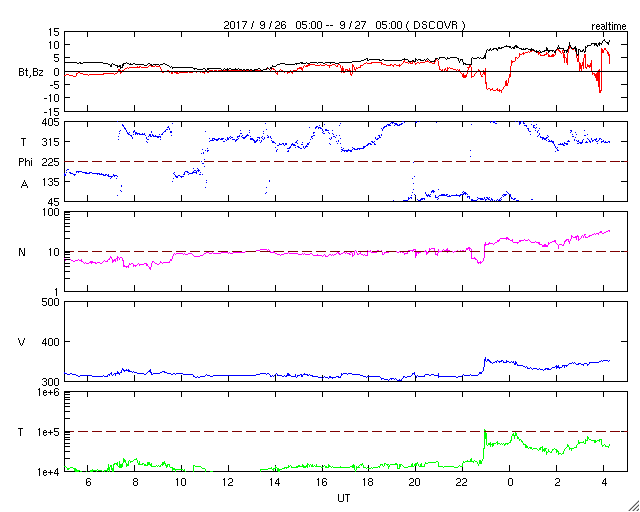The height and width of the screenshot is (512, 640).
Task: Click the "12" hour label on the UT axis
Action: tap(228, 482)
